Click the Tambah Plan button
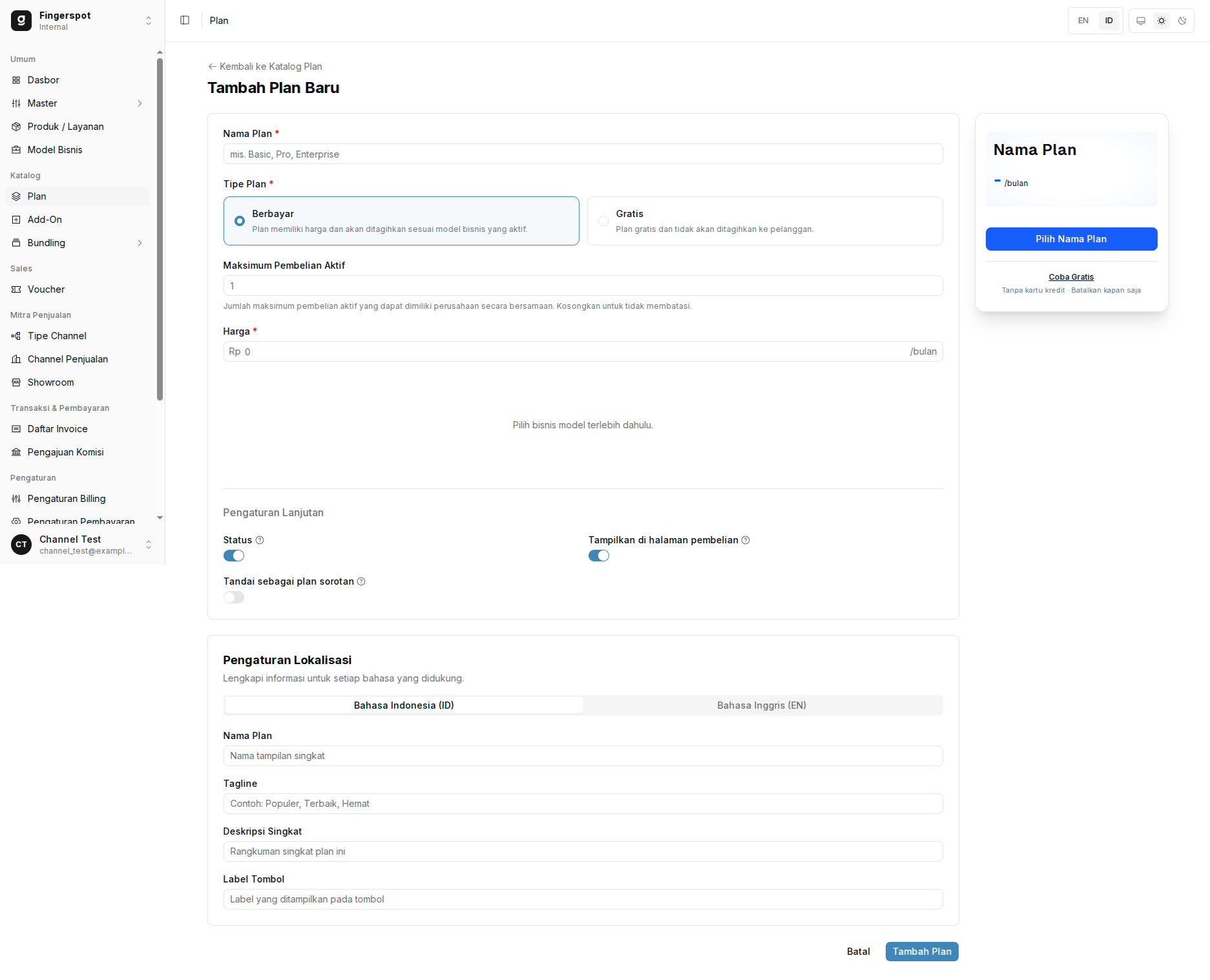The image size is (1210, 980). pyautogui.click(x=922, y=952)
